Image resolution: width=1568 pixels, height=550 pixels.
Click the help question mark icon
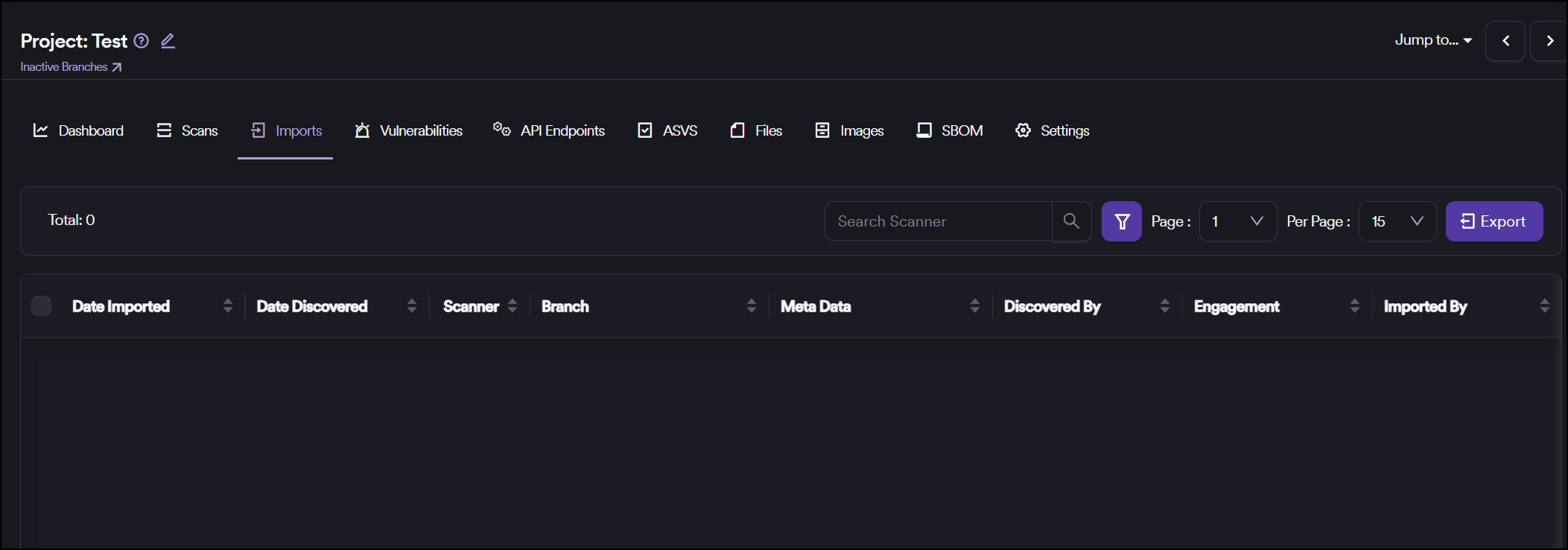(142, 41)
